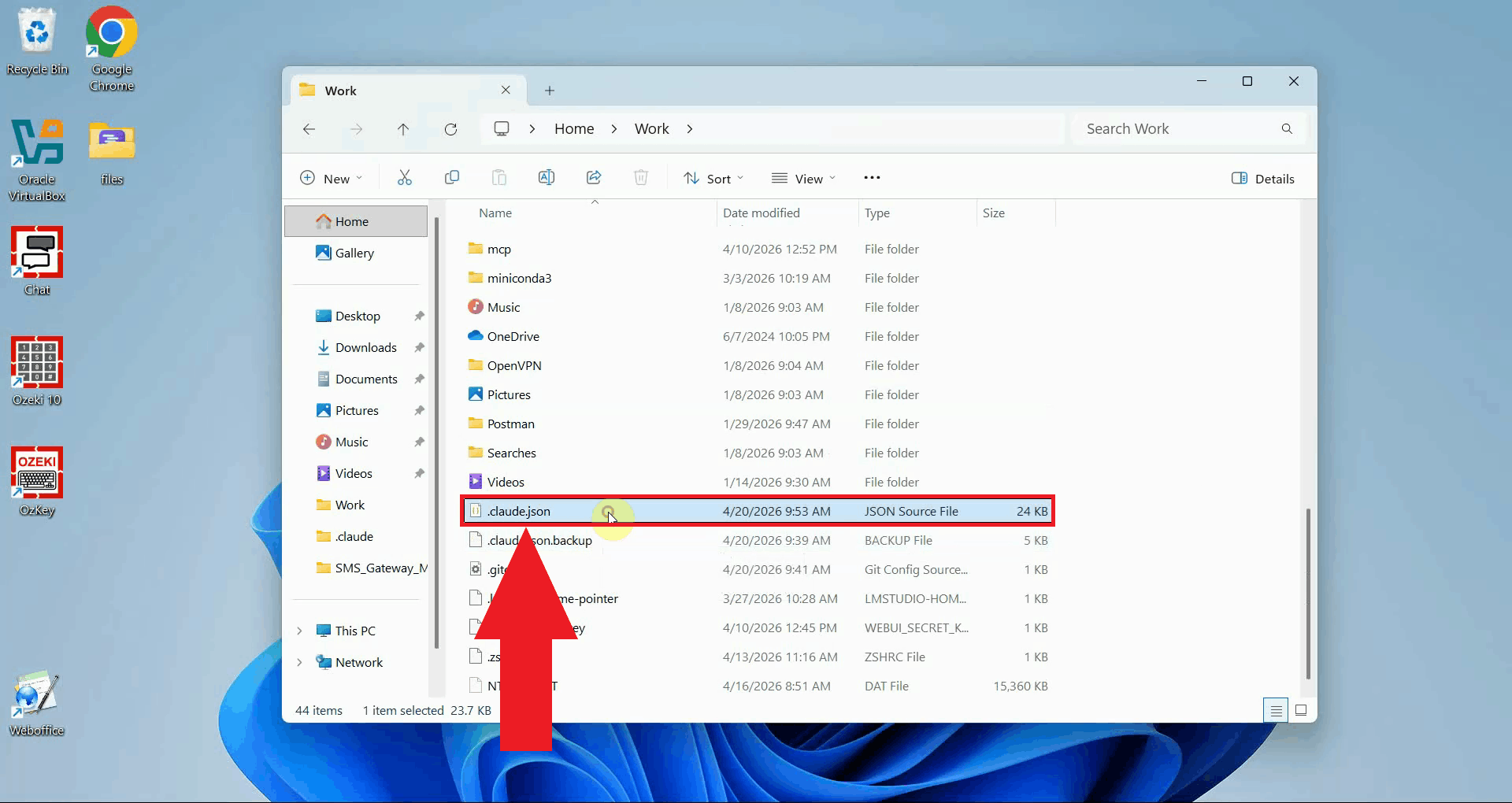Select Home in navigation pane
The width and height of the screenshot is (1512, 803).
356,221
